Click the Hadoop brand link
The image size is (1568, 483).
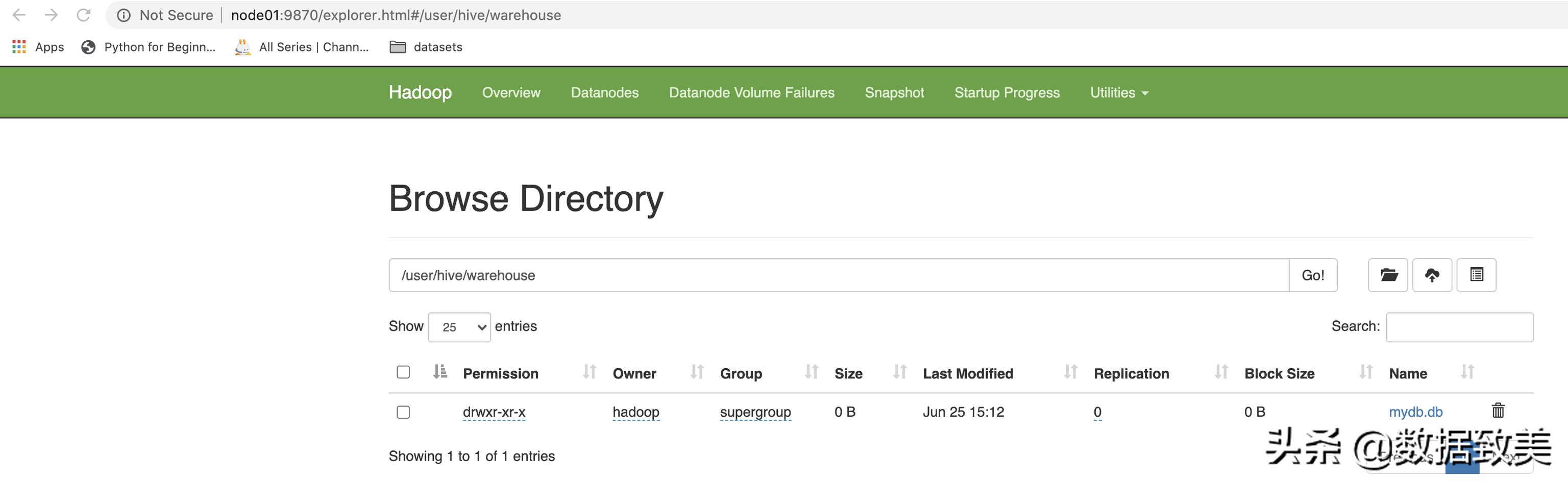pos(420,92)
